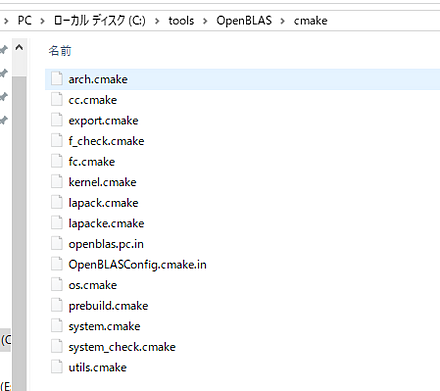Screen dimensions: 440x391
Task: Click the cc.cmake file icon
Action: tap(57, 100)
